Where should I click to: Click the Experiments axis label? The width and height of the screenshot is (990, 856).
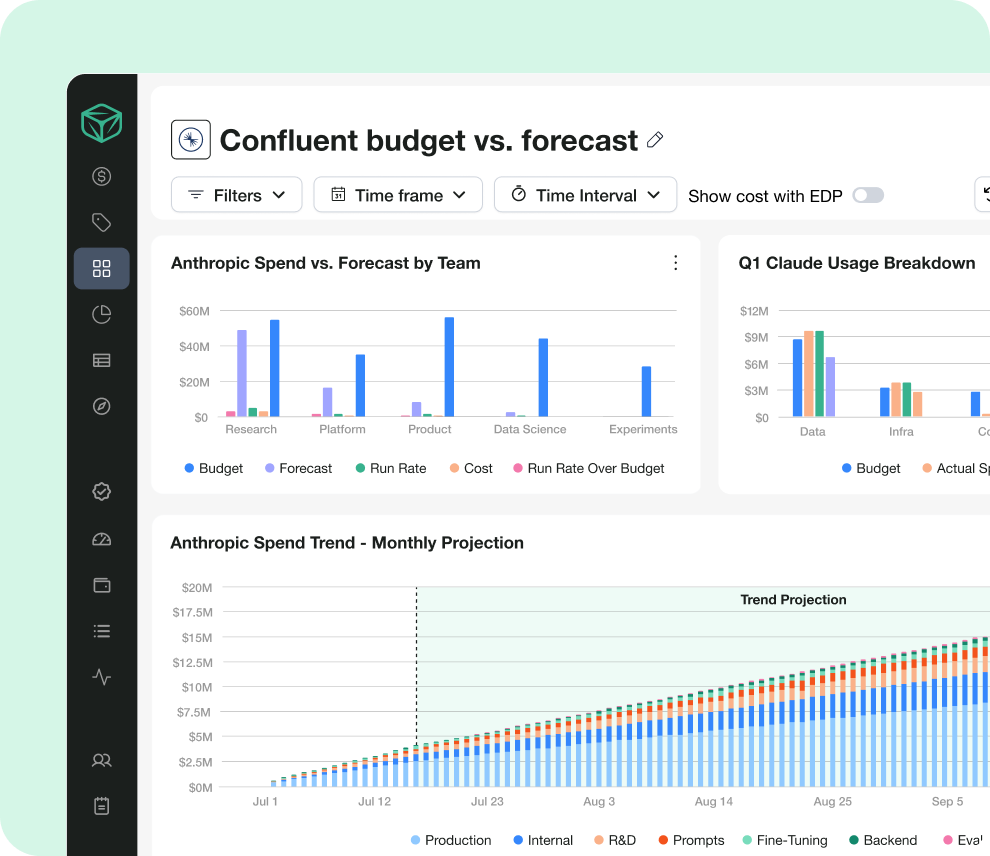(x=643, y=429)
